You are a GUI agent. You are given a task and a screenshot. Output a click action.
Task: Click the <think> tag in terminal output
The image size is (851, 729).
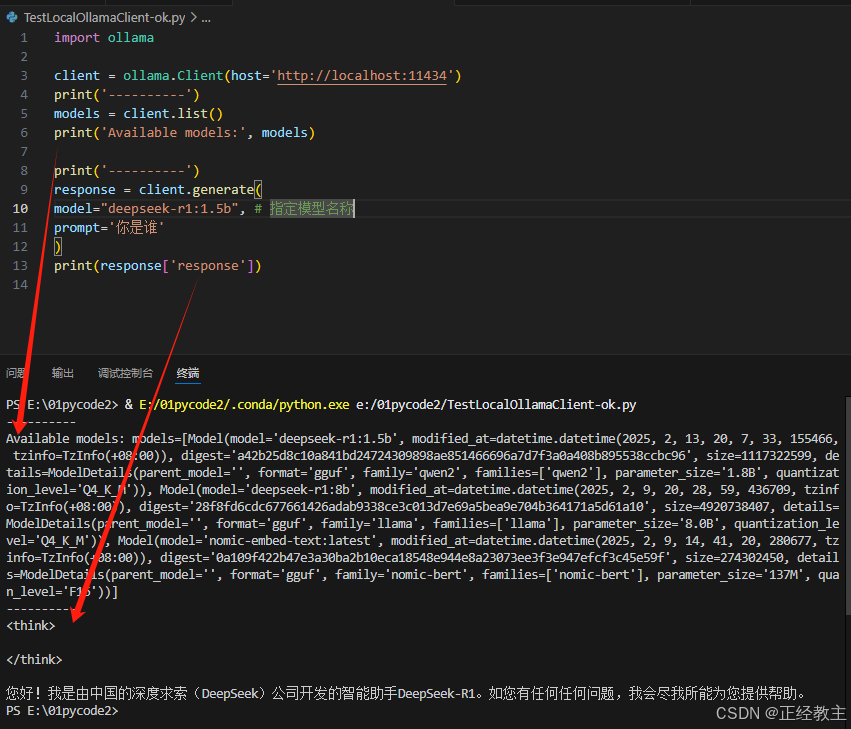pyautogui.click(x=30, y=625)
